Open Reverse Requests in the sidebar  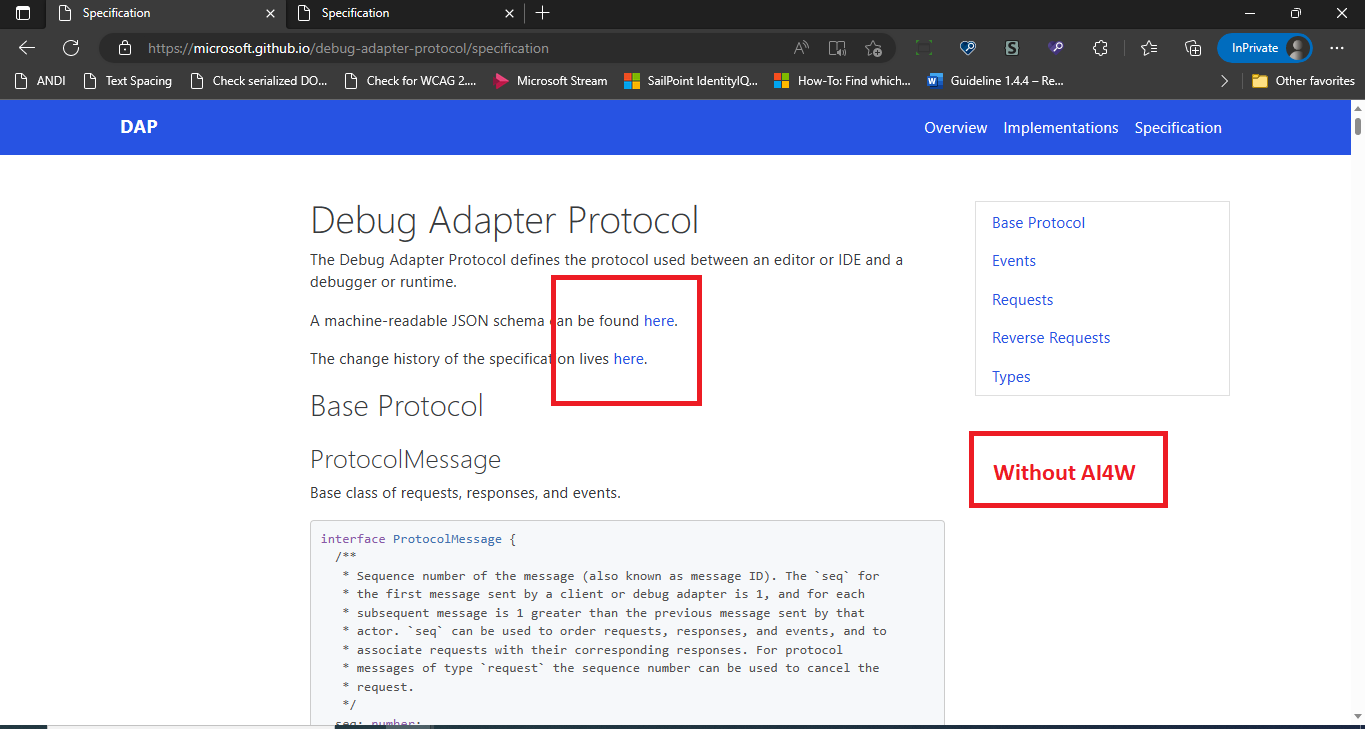point(1051,337)
